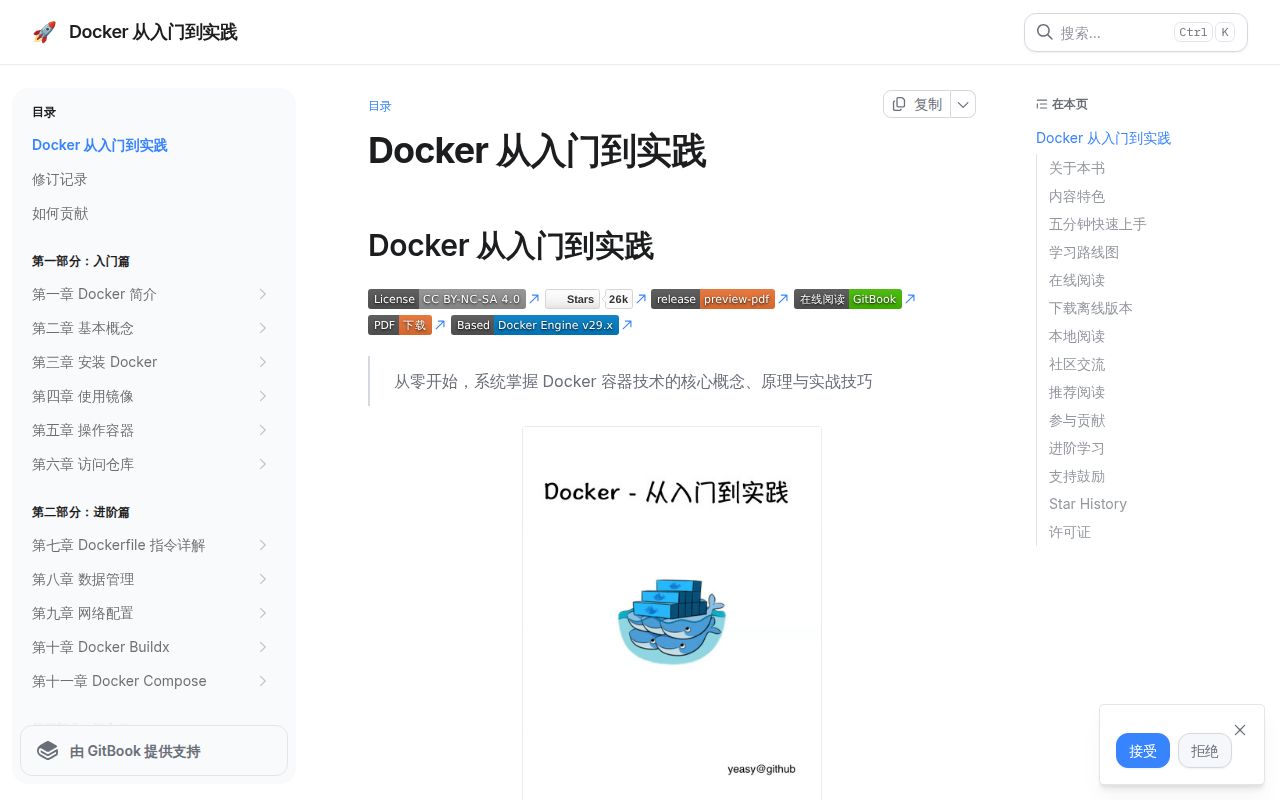Open the License CC BY-NC-SA 4.0 badge
1280x800 pixels.
[x=447, y=299]
